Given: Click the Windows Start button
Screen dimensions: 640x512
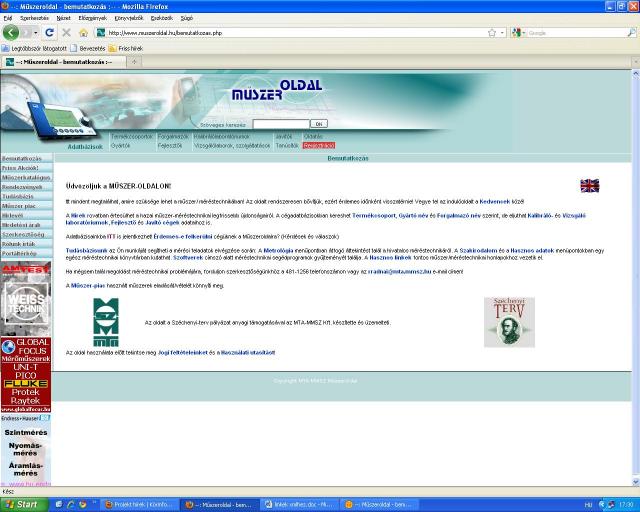Looking at the screenshot, I should pyautogui.click(x=22, y=504).
